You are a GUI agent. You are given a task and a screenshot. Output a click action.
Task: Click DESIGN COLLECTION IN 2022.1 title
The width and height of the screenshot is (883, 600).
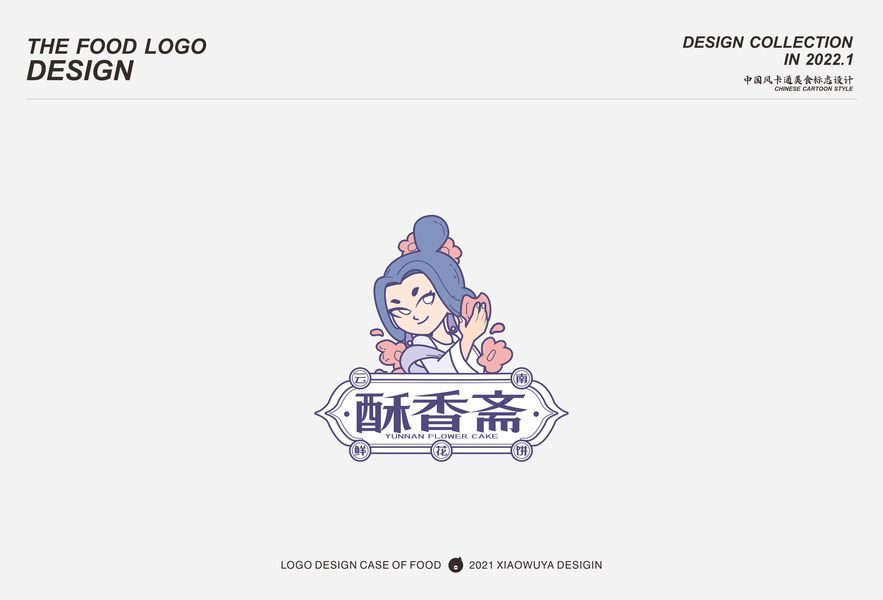[768, 51]
